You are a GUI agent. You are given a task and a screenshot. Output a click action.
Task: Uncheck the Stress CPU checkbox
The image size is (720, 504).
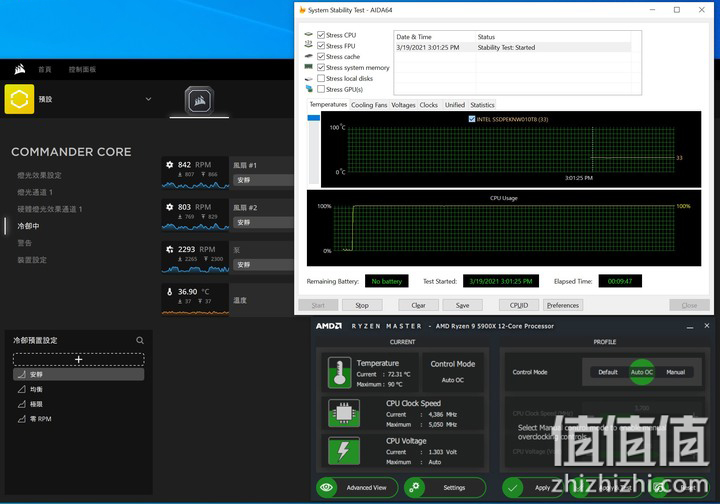[x=321, y=35]
